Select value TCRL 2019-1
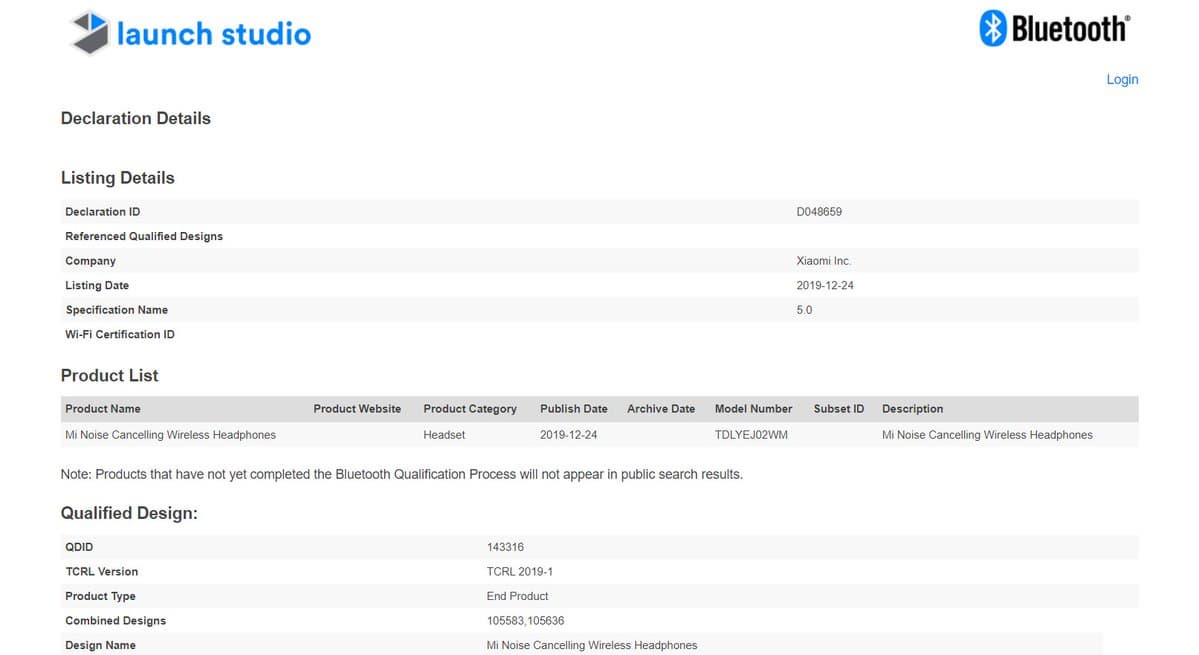The image size is (1199, 655). tap(519, 572)
